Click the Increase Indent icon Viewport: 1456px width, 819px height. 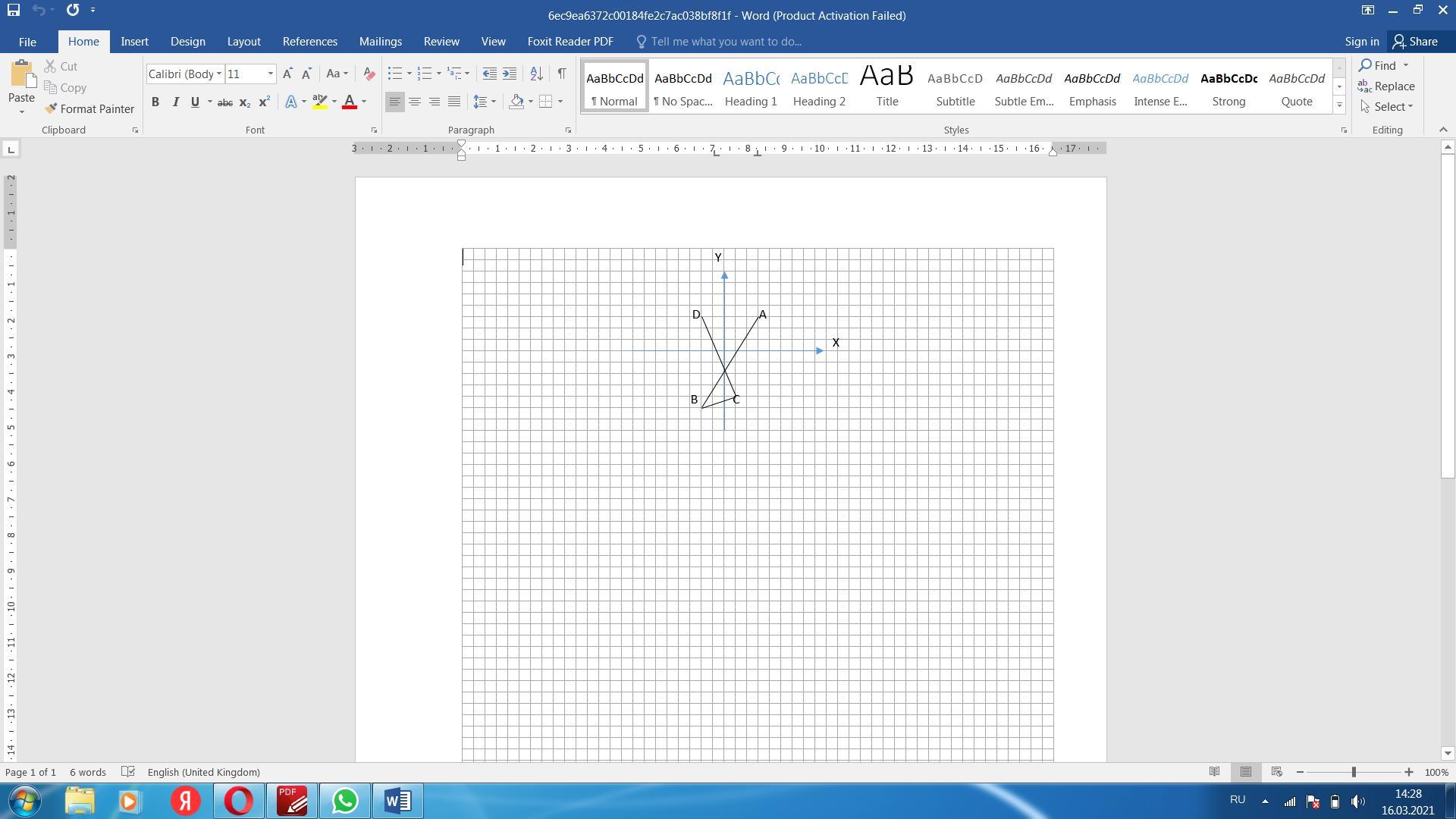click(x=510, y=74)
